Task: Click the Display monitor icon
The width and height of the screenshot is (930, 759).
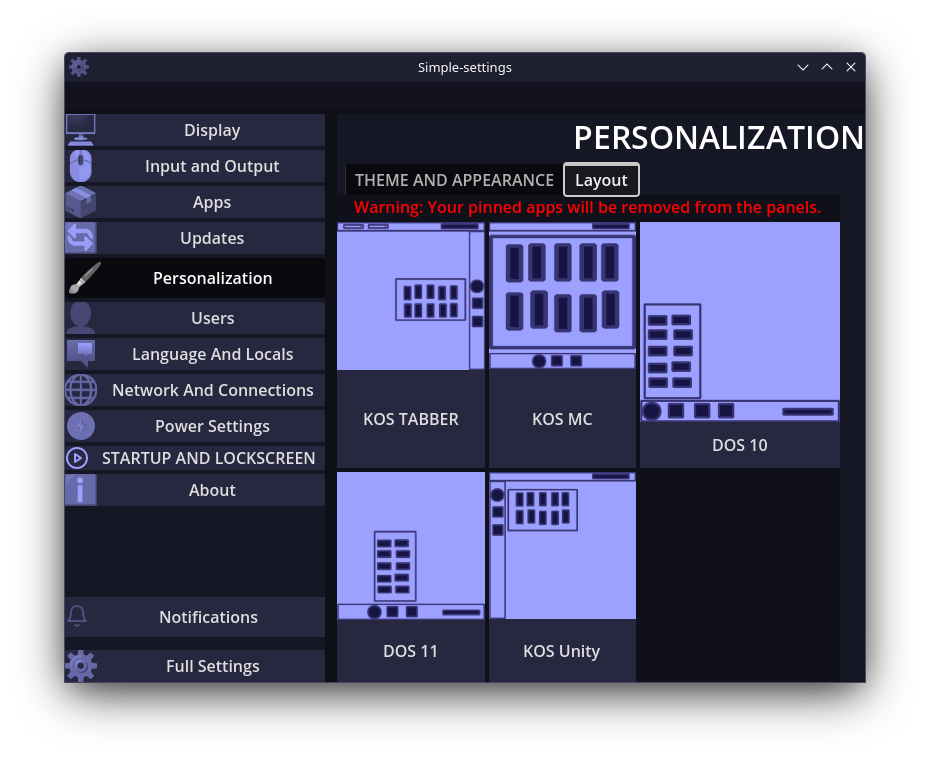Action: click(x=81, y=130)
